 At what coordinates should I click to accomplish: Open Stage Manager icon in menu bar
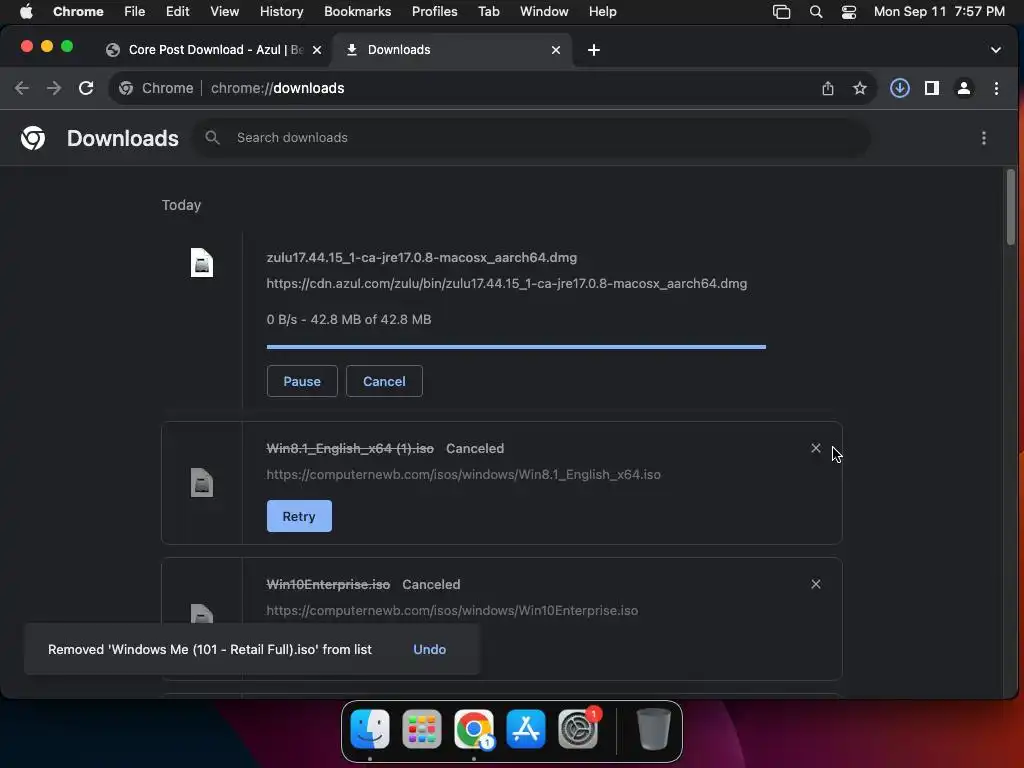coord(781,12)
